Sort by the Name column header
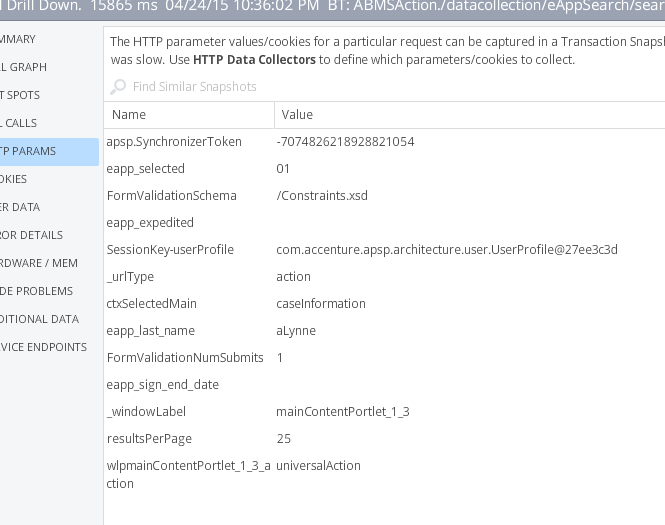Viewport: 665px width, 525px height. click(128, 115)
